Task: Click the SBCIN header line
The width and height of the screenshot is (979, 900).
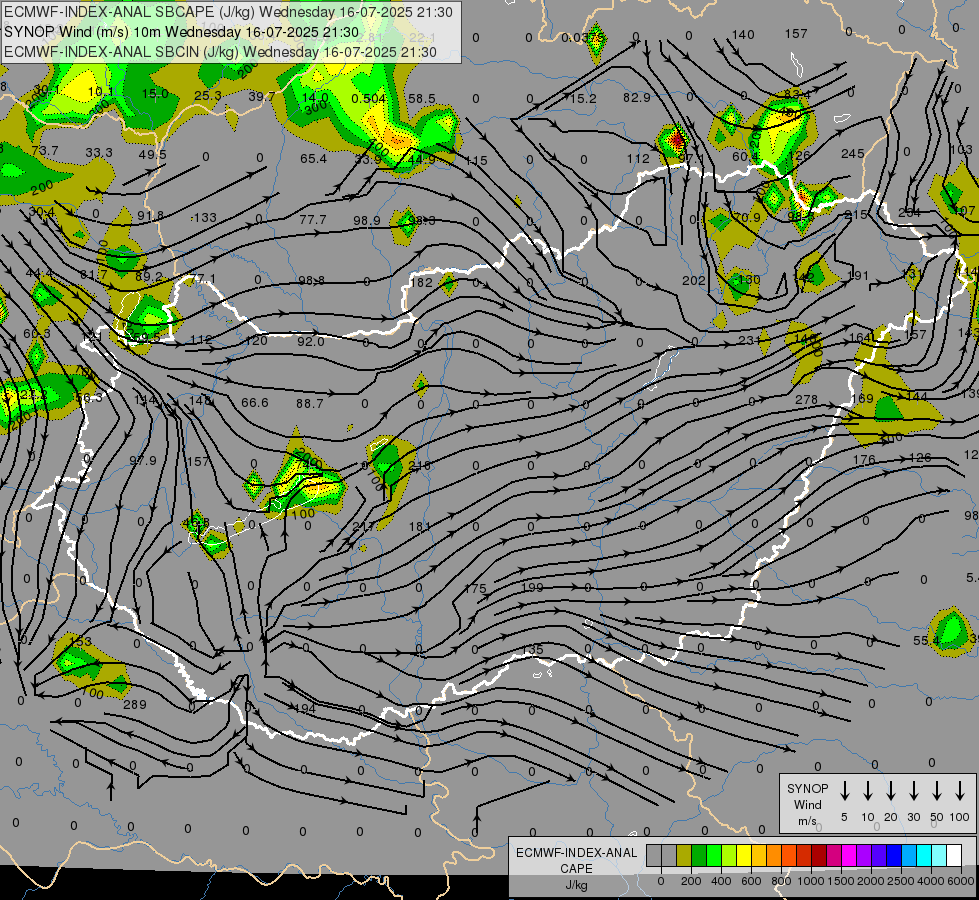Action: point(220,52)
